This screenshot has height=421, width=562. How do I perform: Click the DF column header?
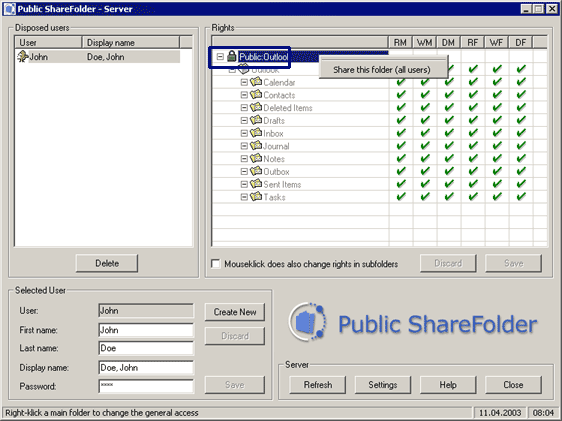tap(521, 43)
